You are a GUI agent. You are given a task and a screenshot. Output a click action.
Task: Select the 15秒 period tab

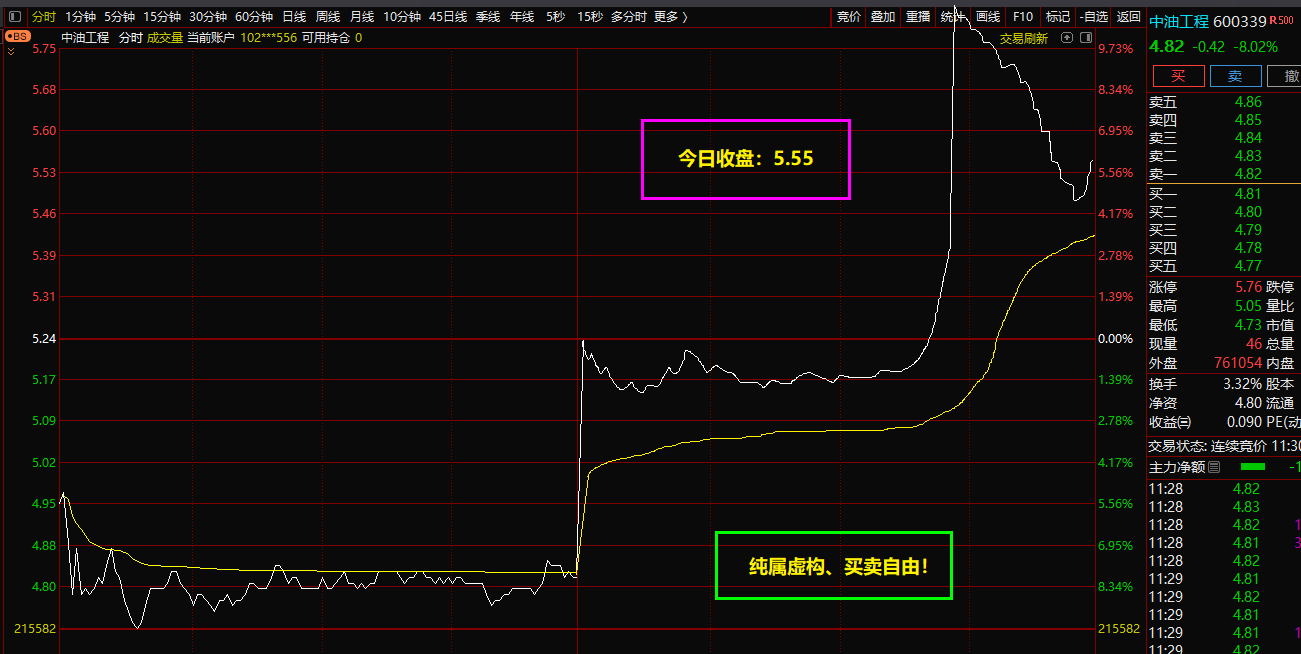coord(590,17)
